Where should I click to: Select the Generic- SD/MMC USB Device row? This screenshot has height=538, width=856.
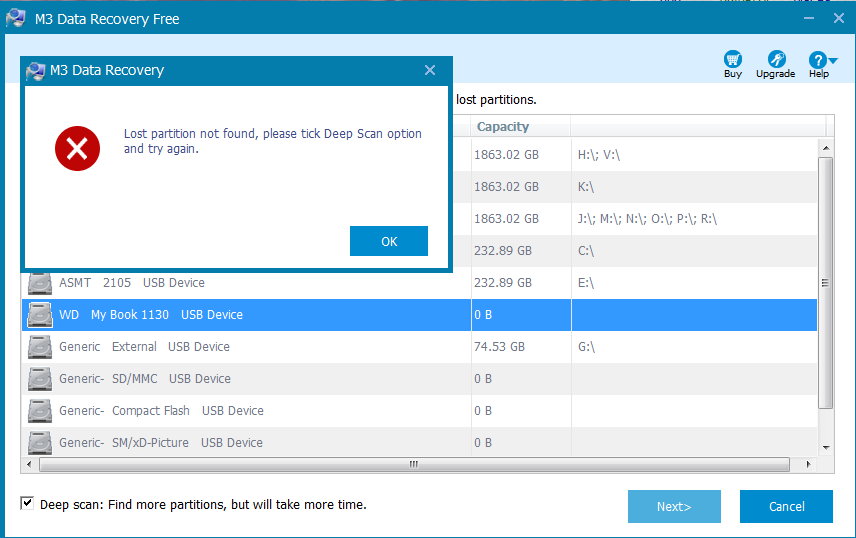coord(419,379)
